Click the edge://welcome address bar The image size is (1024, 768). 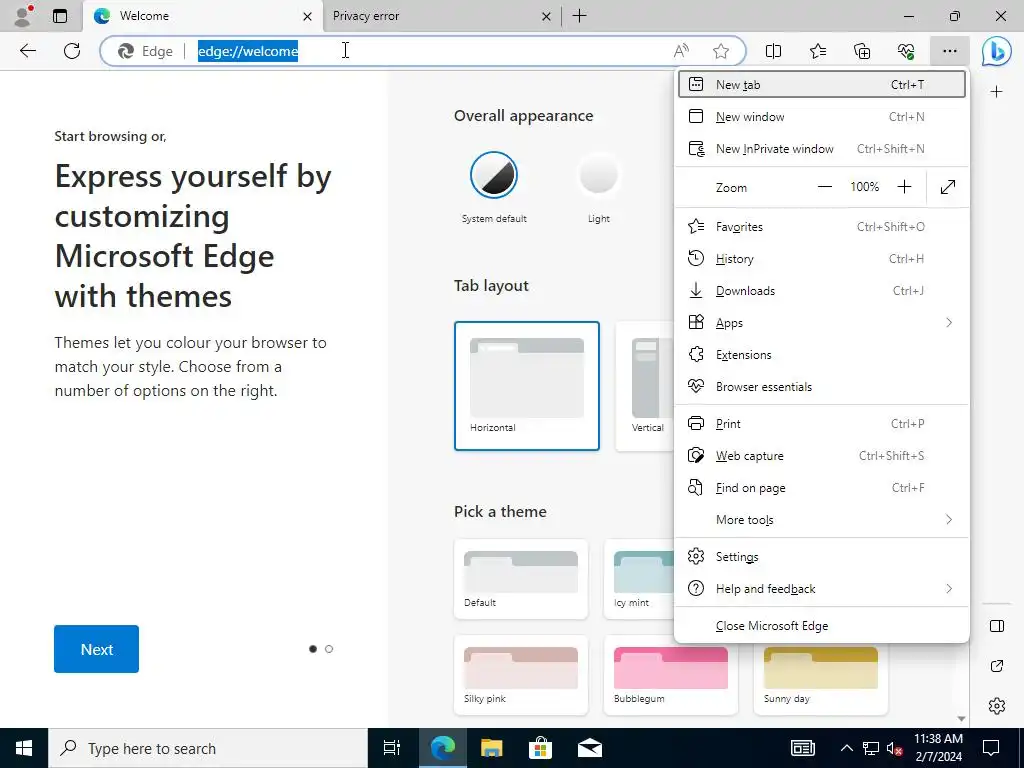tap(424, 51)
